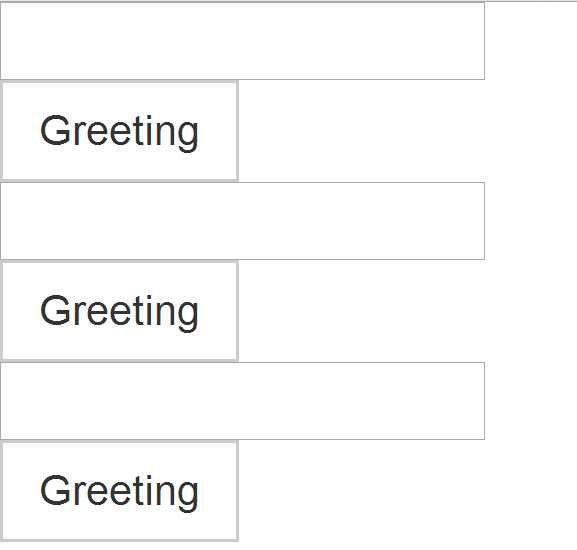577x550 pixels.
Task: Click the topmost empty text input field
Action: (243, 41)
